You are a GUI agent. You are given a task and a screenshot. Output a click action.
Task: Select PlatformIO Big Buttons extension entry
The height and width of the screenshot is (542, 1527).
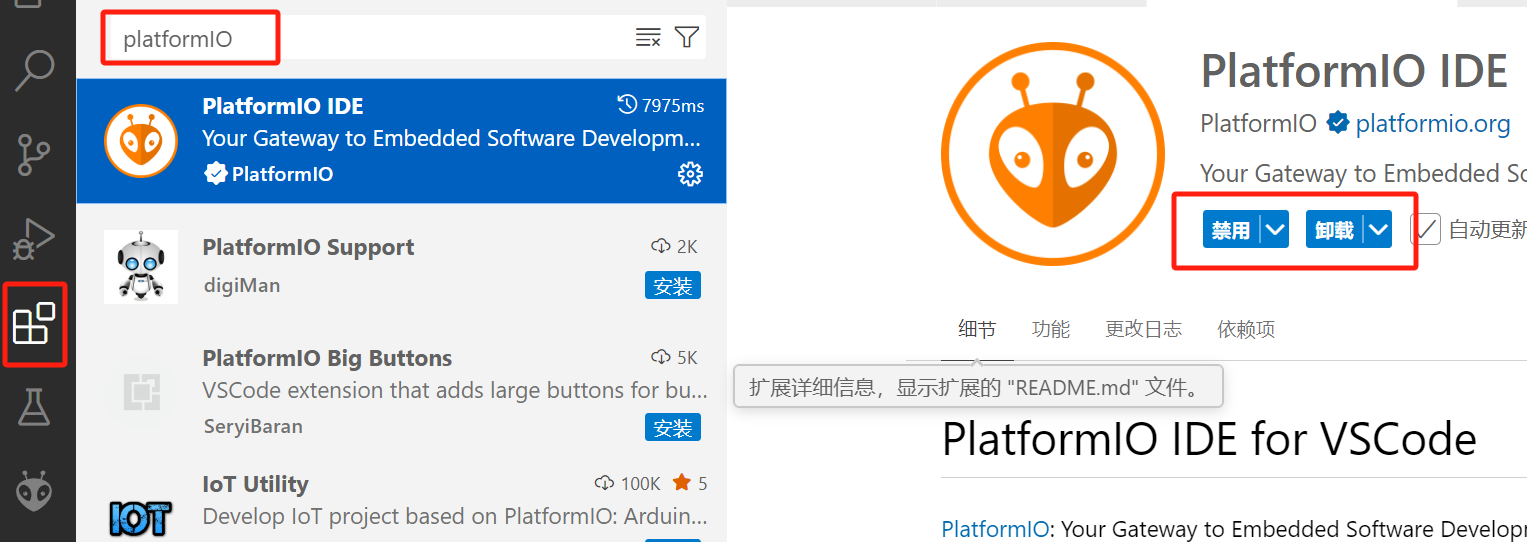[x=402, y=392]
